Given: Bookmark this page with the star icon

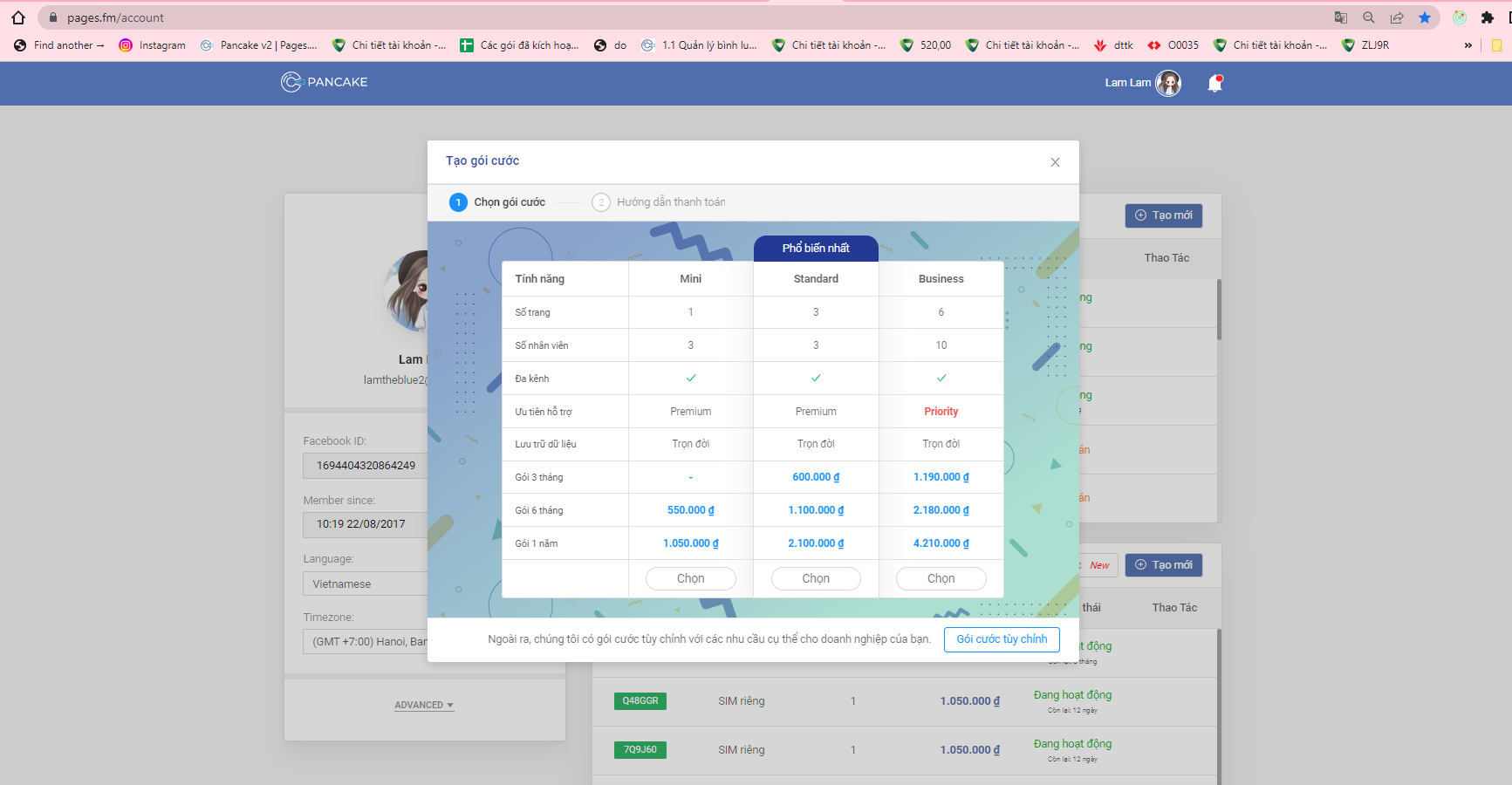Looking at the screenshot, I should (x=1425, y=17).
